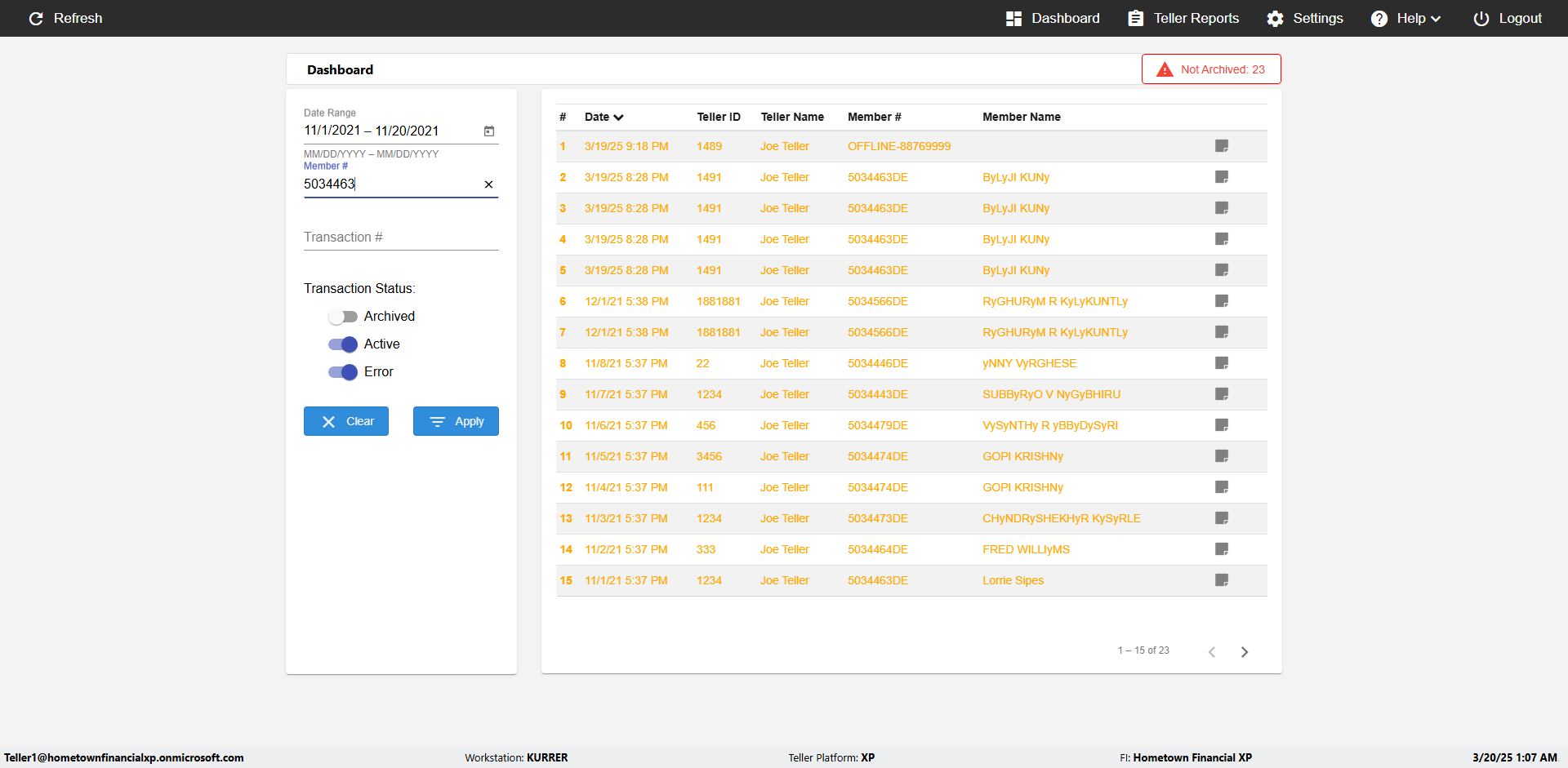The height and width of the screenshot is (768, 1568).
Task: Sort by Date column arrow
Action: 618,118
